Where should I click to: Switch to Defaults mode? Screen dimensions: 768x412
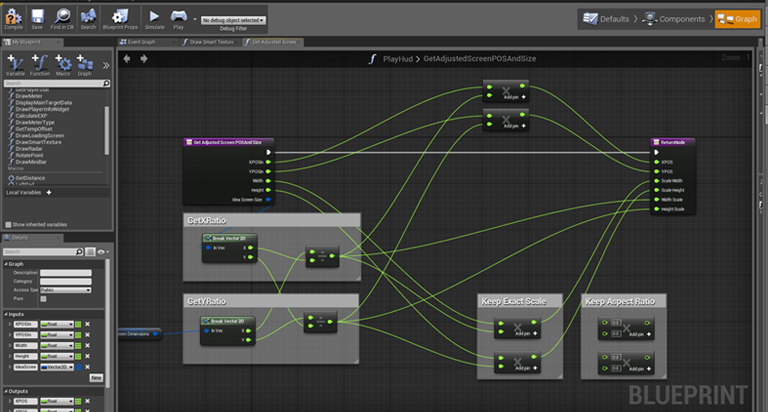point(606,19)
